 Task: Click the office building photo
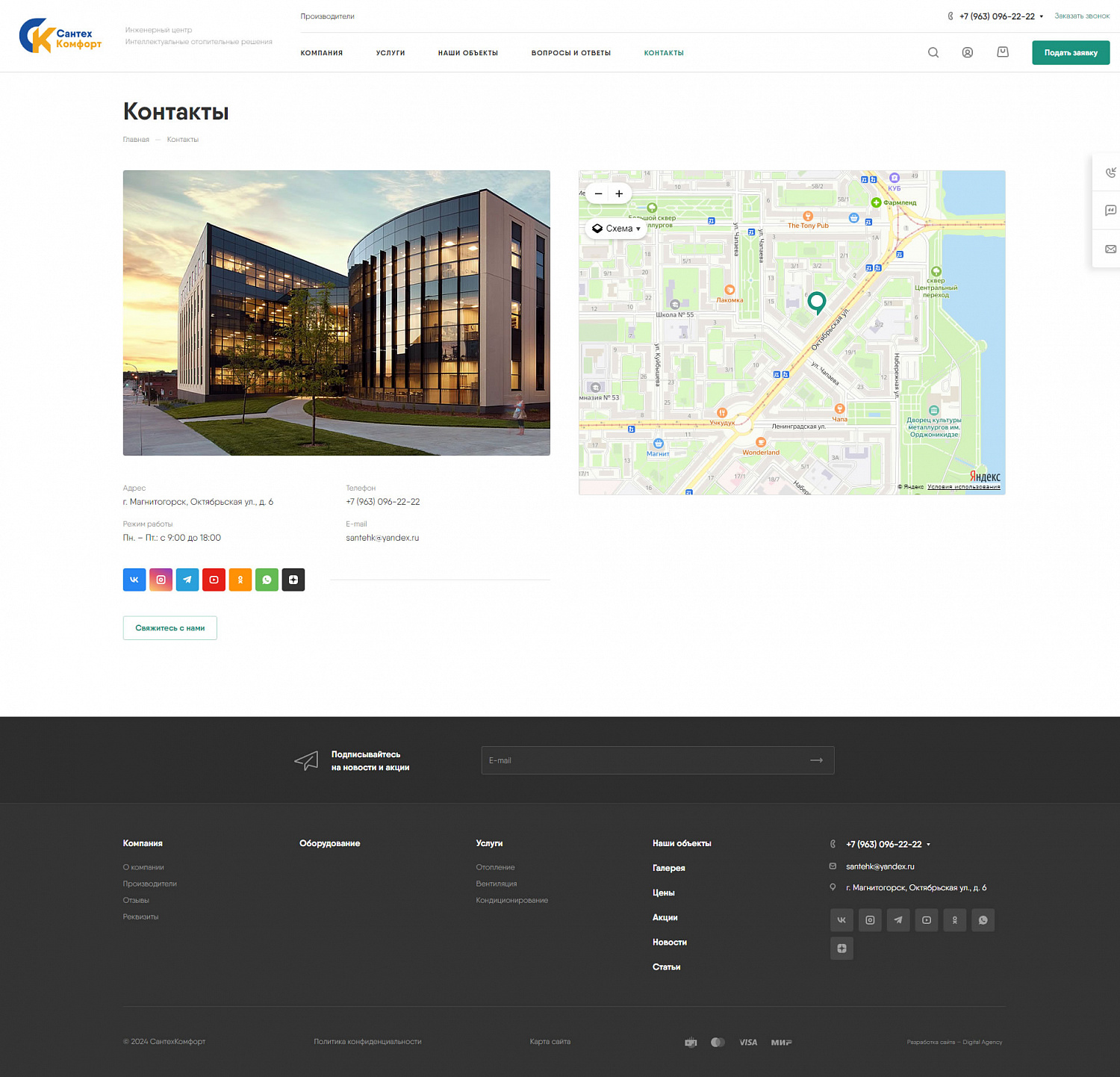337,313
